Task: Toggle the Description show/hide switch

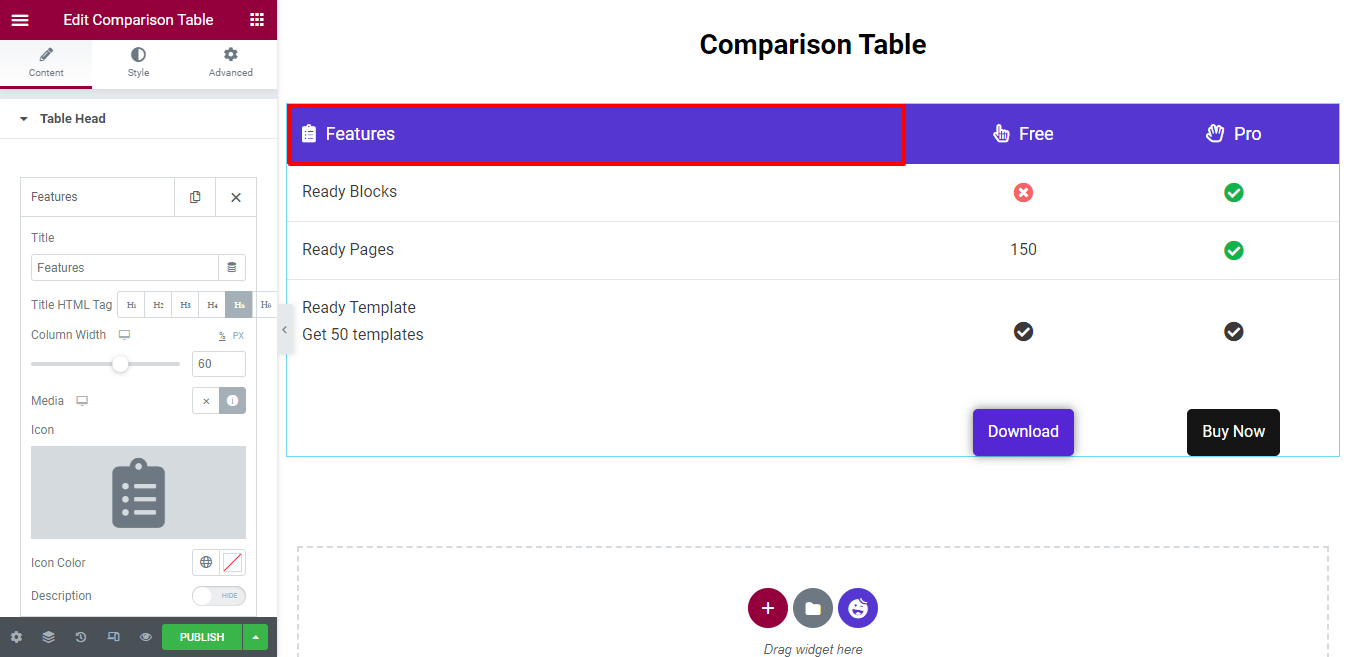Action: 218,596
